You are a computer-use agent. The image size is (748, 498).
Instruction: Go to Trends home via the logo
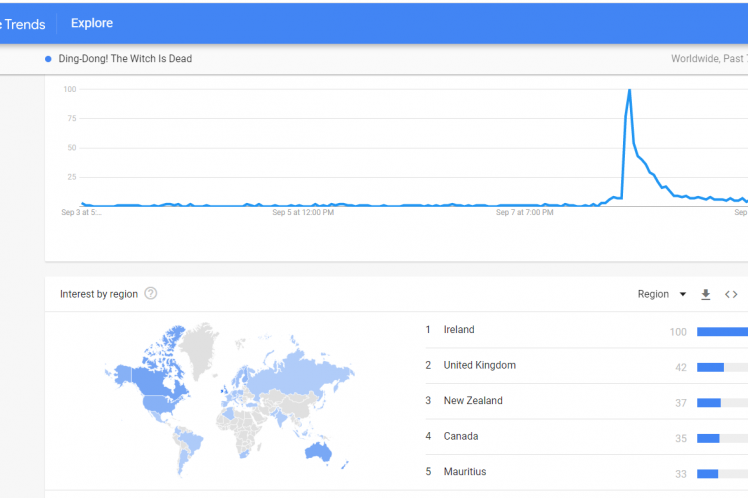tap(22, 24)
